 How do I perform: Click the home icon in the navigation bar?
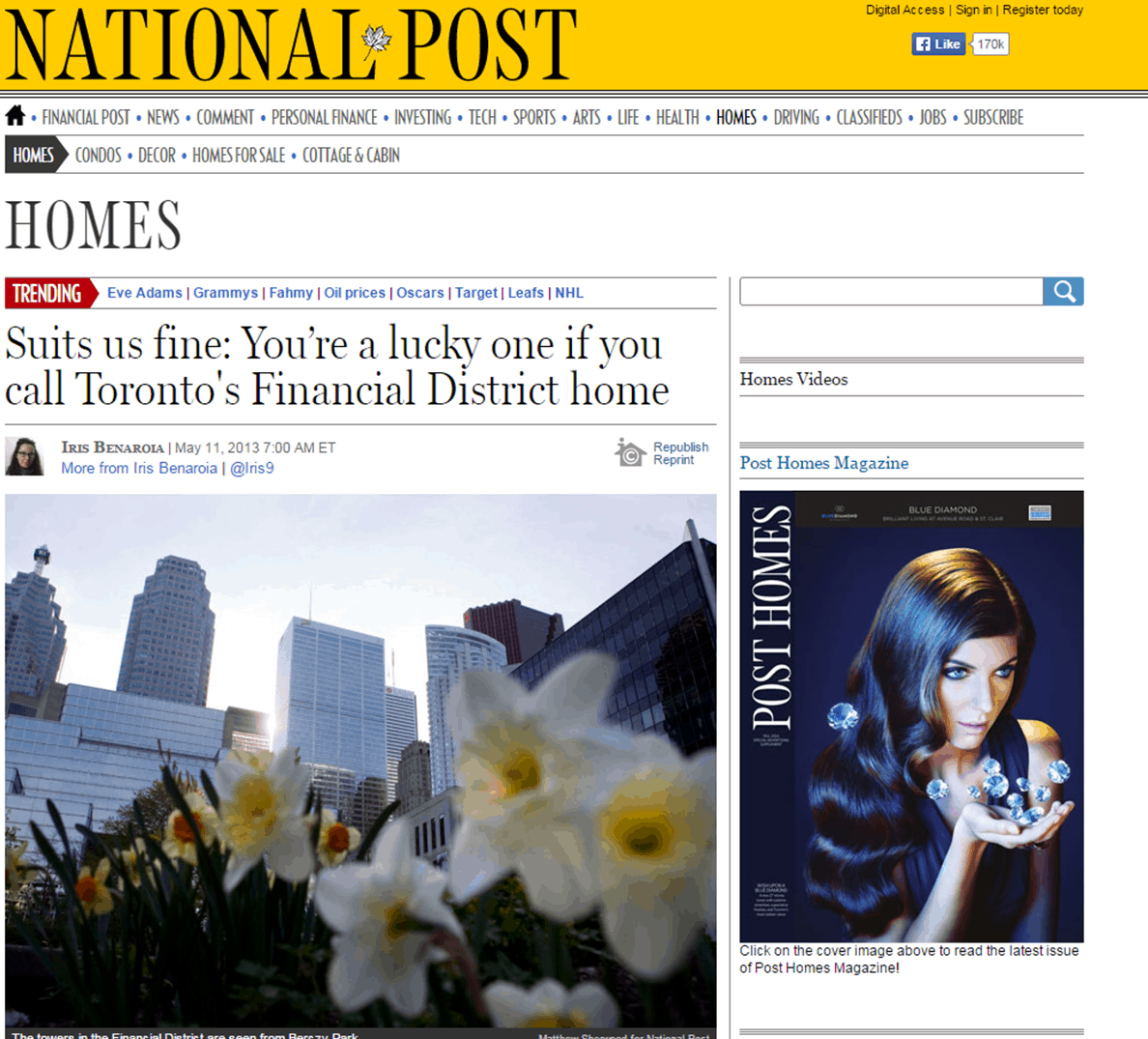14,116
